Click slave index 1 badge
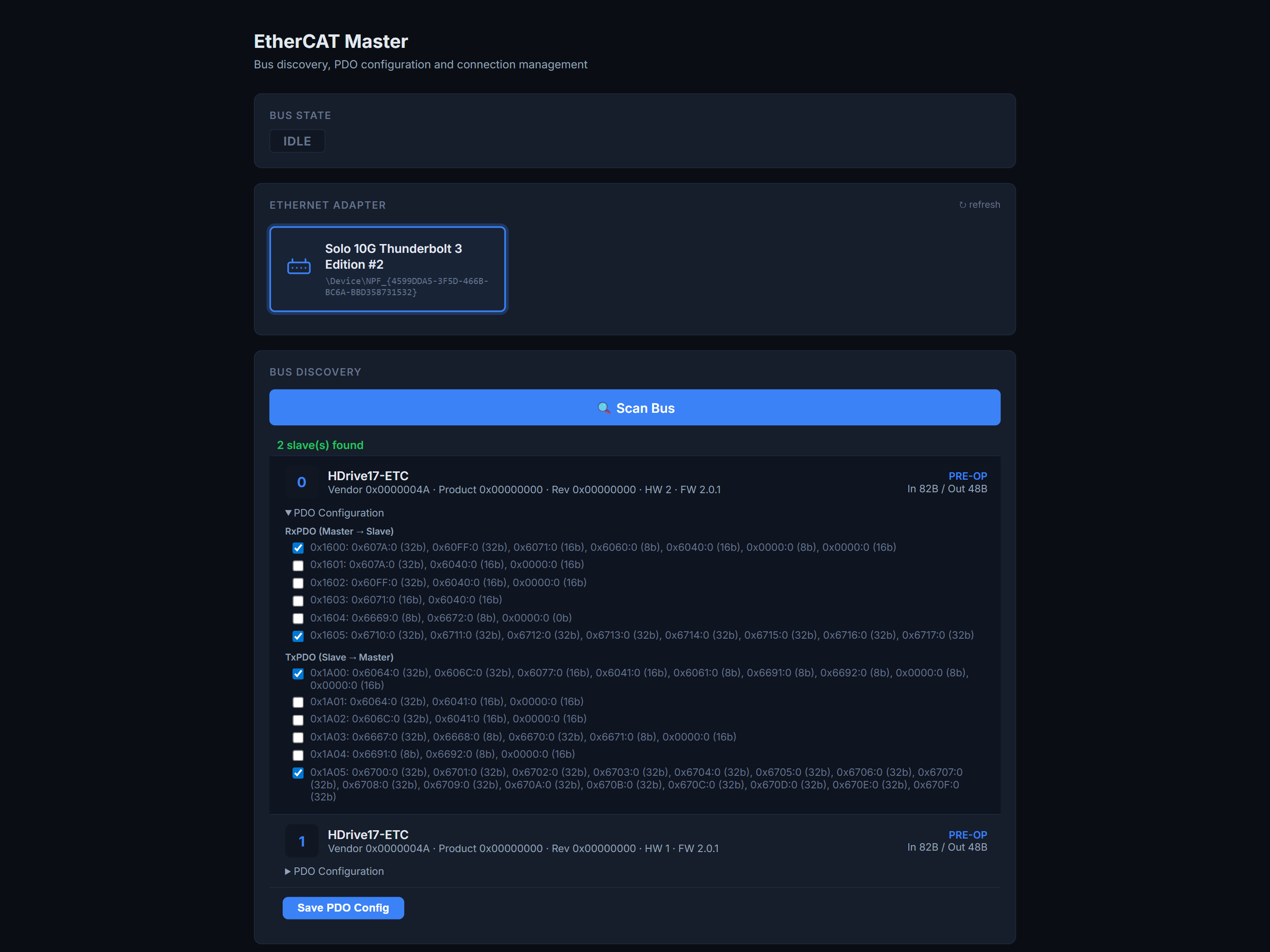The height and width of the screenshot is (952, 1270). (301, 841)
